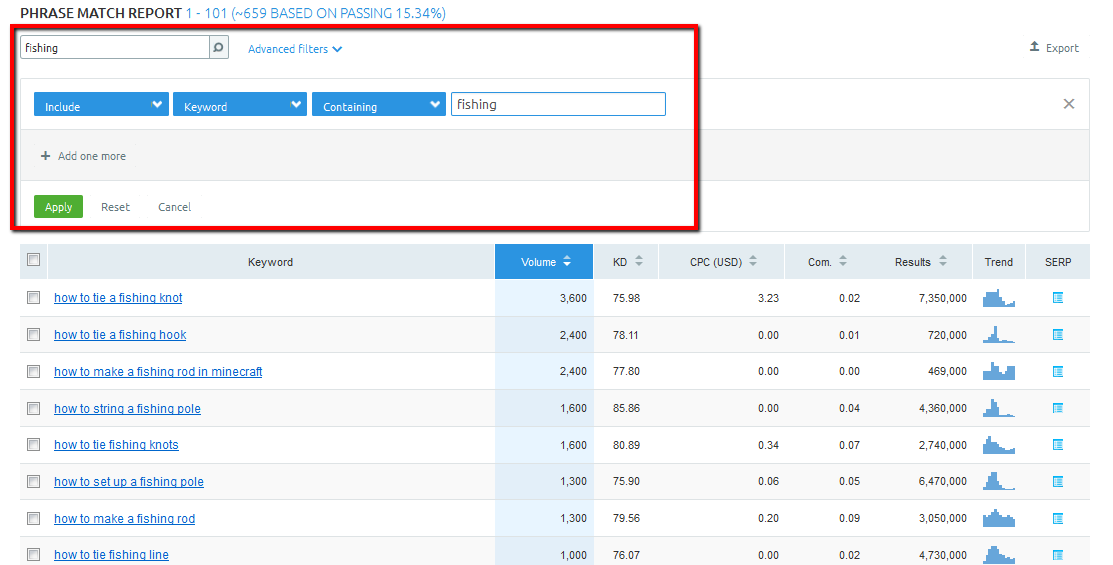1113x565 pixels.
Task: Open the Include dropdown
Action: (102, 104)
